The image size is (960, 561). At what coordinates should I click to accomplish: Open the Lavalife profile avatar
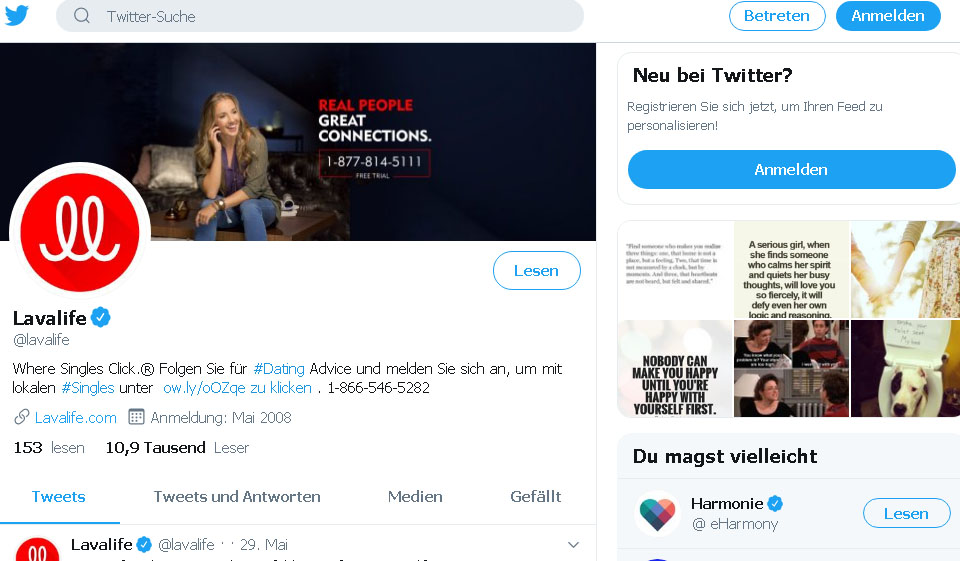(x=80, y=232)
